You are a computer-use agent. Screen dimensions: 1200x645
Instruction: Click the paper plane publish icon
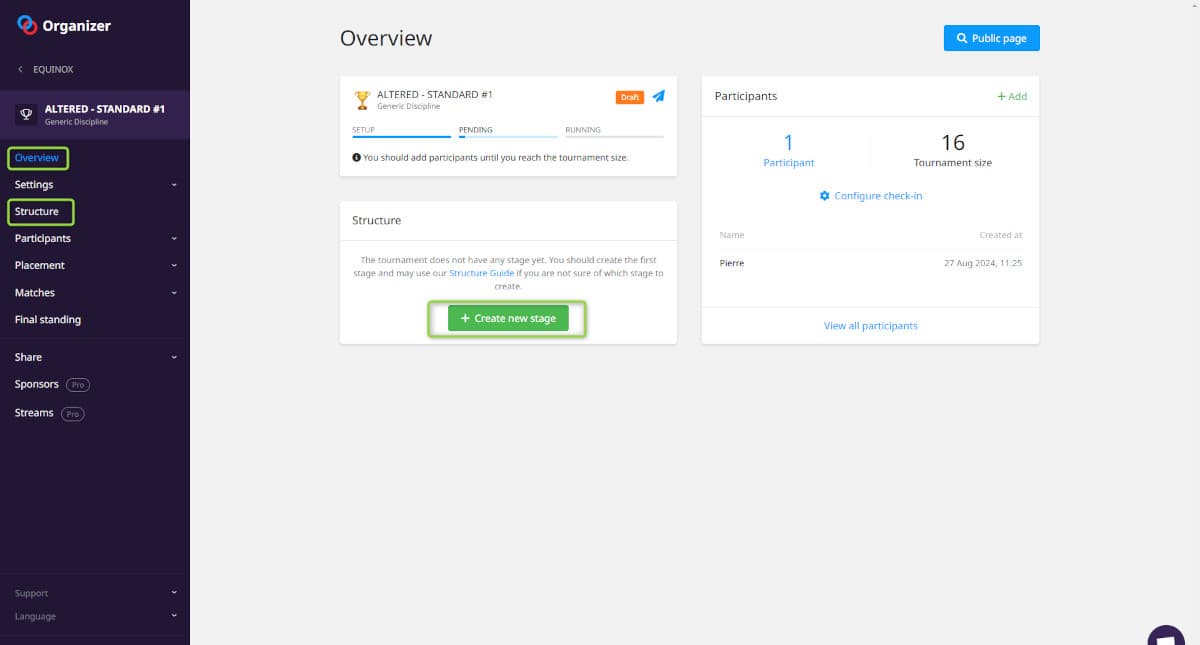tap(658, 97)
